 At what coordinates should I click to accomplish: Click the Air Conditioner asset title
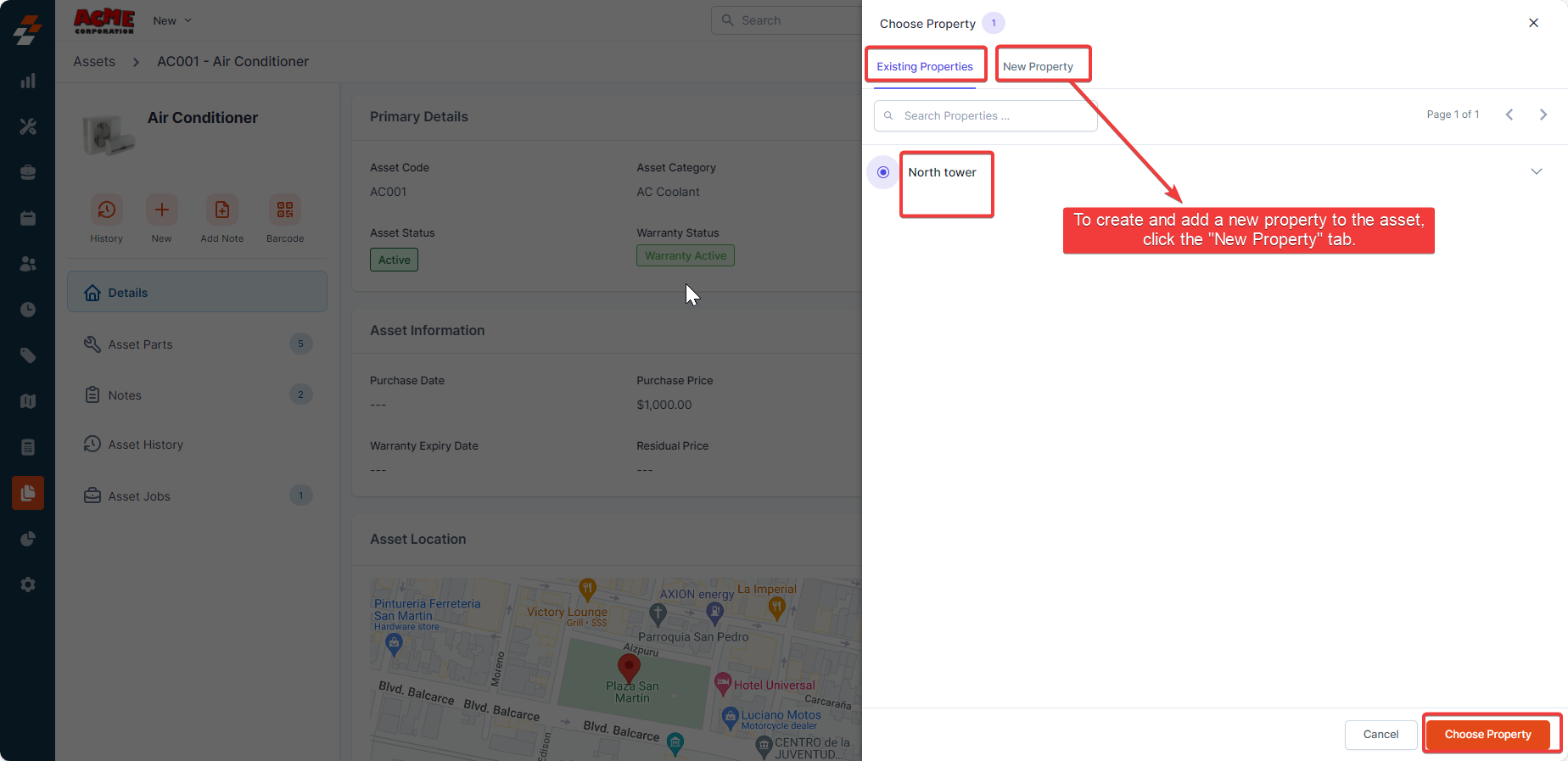203,118
